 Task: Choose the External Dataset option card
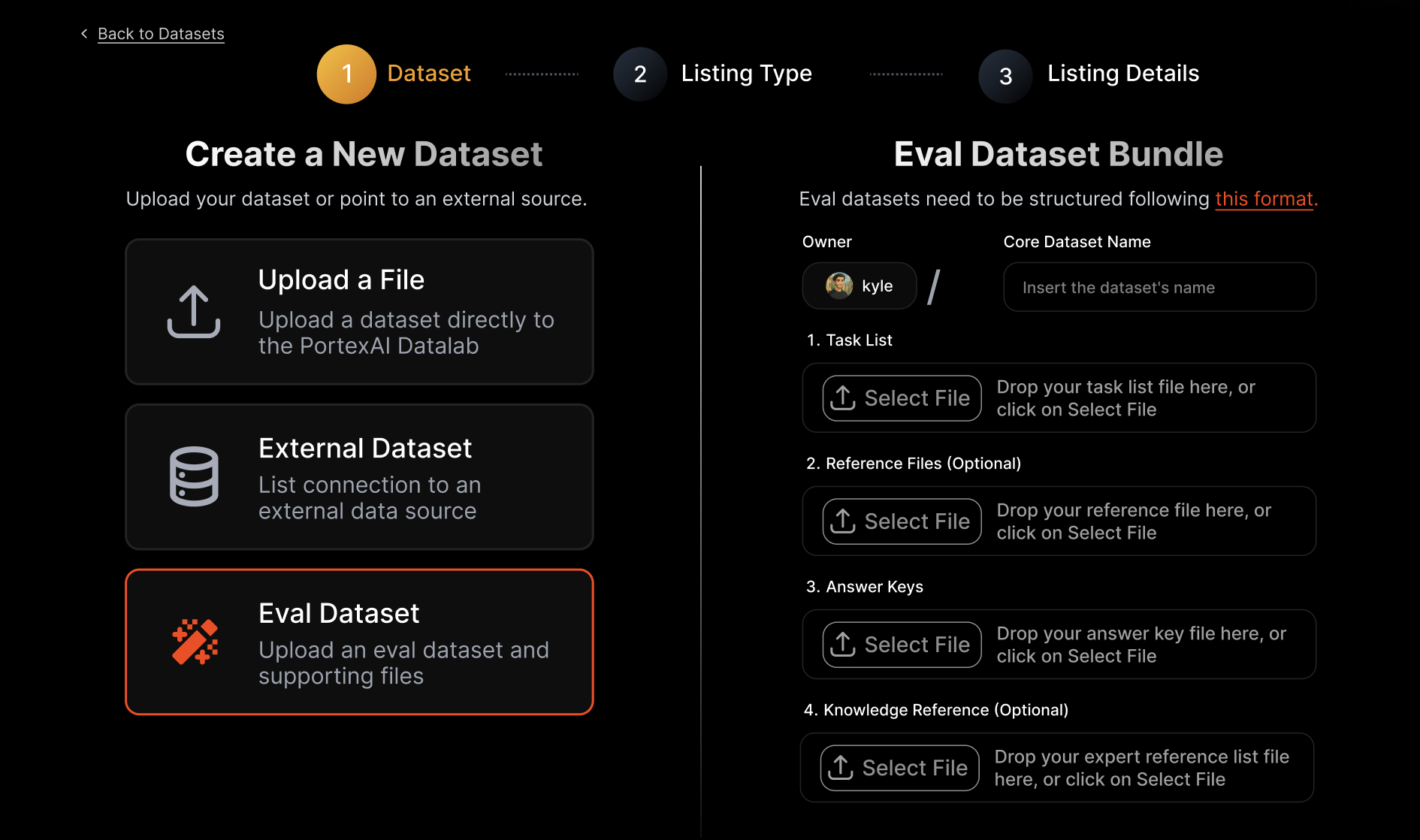[x=359, y=477]
